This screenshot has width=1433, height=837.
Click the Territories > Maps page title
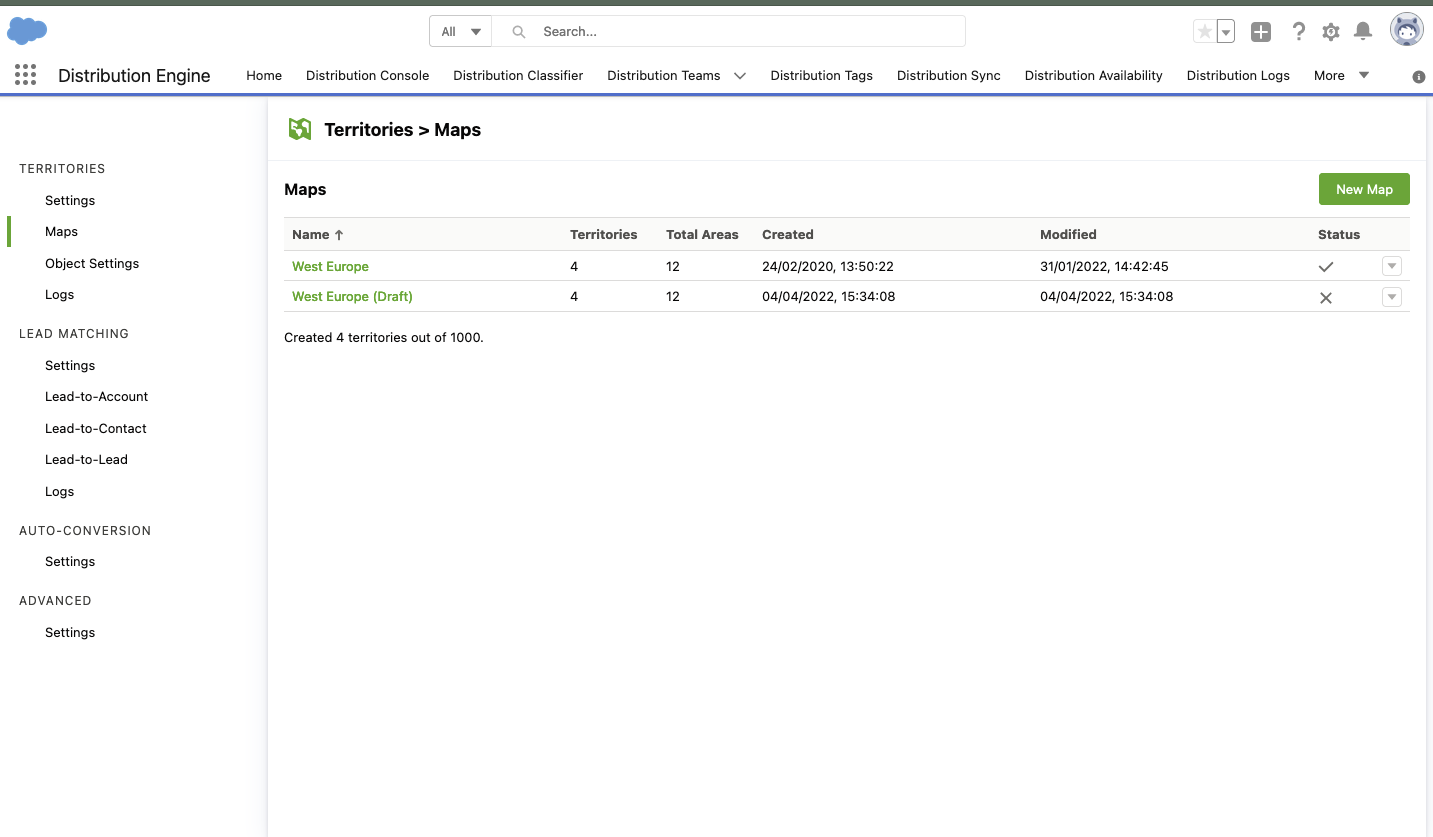pyautogui.click(x=402, y=130)
